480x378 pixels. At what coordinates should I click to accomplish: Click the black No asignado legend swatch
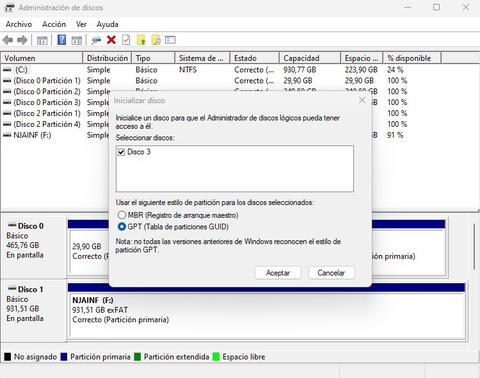[8, 357]
